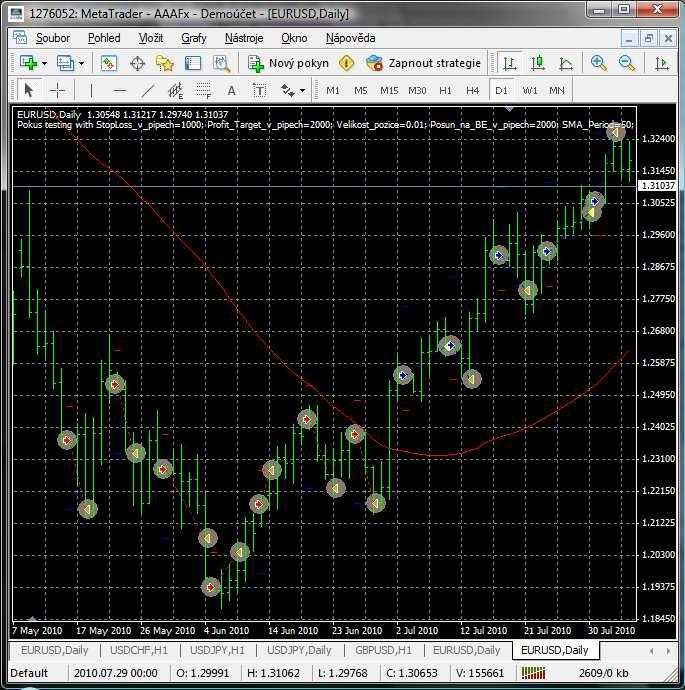The height and width of the screenshot is (690, 685).
Task: Toggle the chart auto scroll icon
Action: click(661, 63)
